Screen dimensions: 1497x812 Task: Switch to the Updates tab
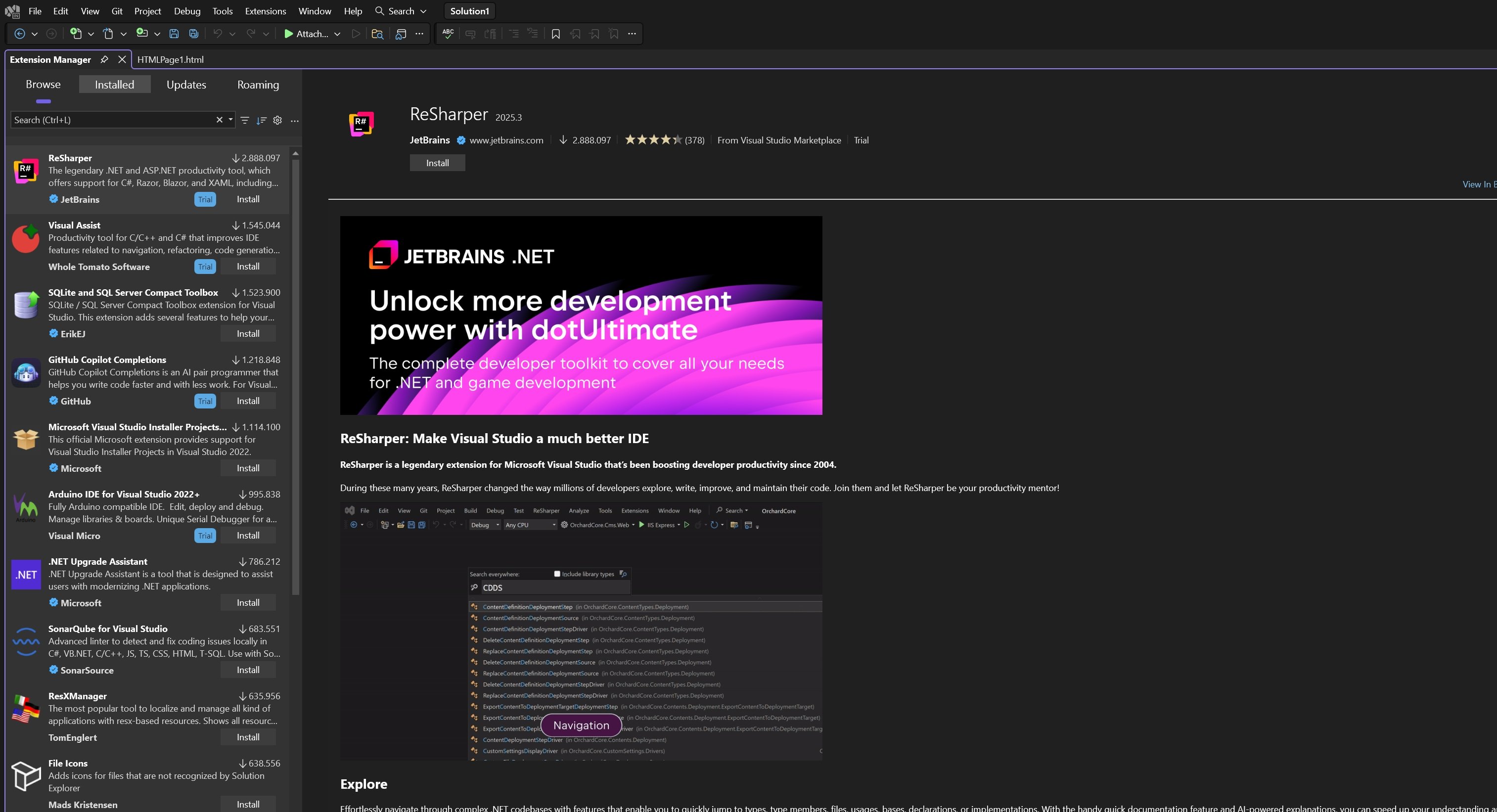pos(186,84)
